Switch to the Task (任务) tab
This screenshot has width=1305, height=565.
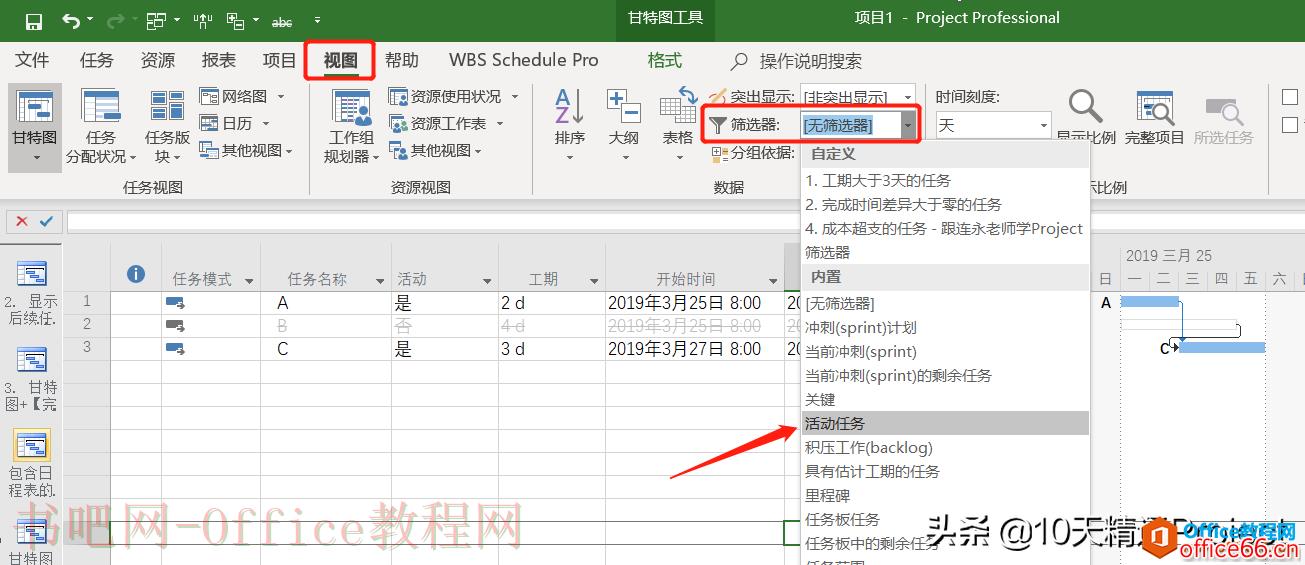click(x=97, y=61)
